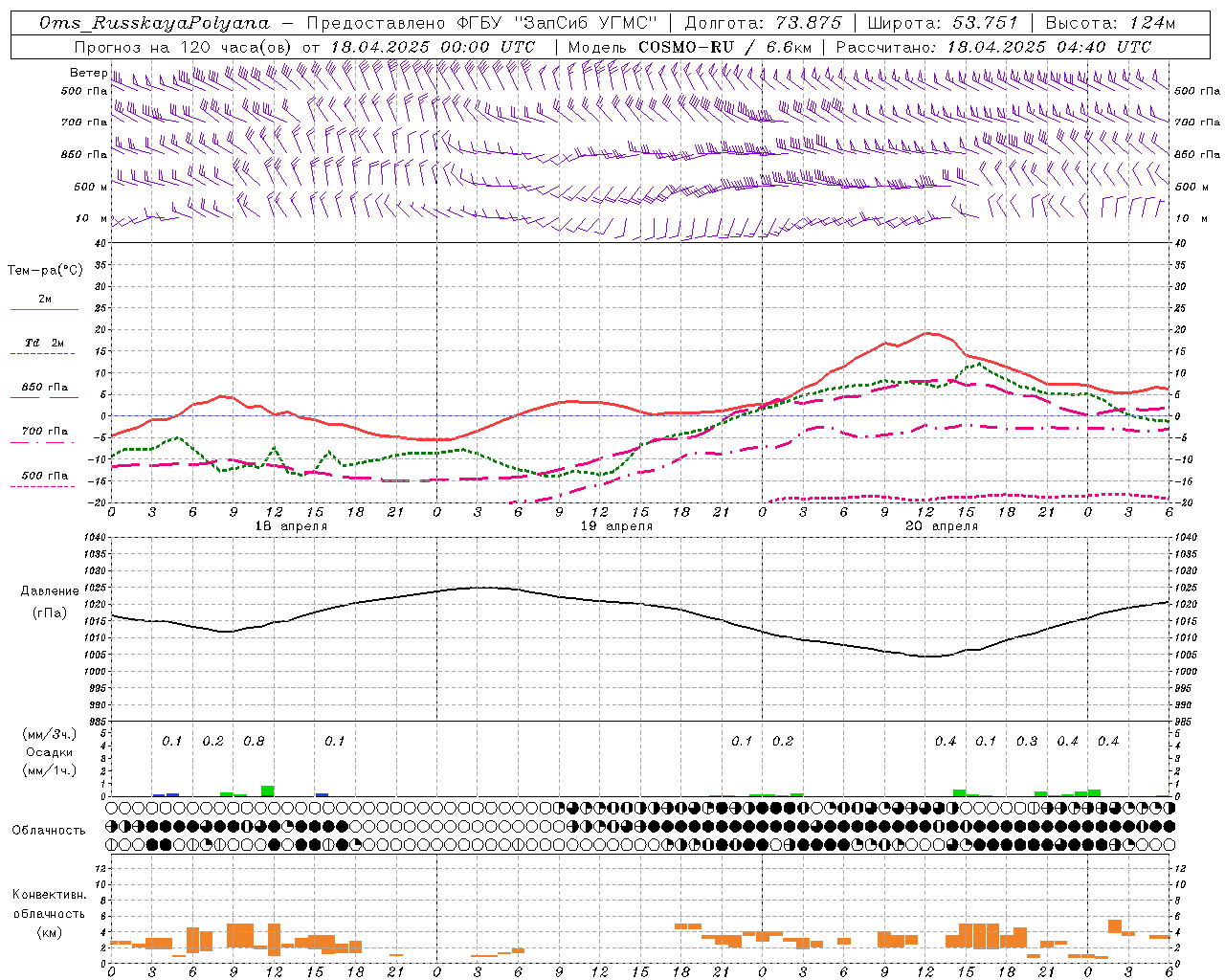Click the 18 апреля date label
Image resolution: width=1225 pixels, height=980 pixels.
pos(291,526)
